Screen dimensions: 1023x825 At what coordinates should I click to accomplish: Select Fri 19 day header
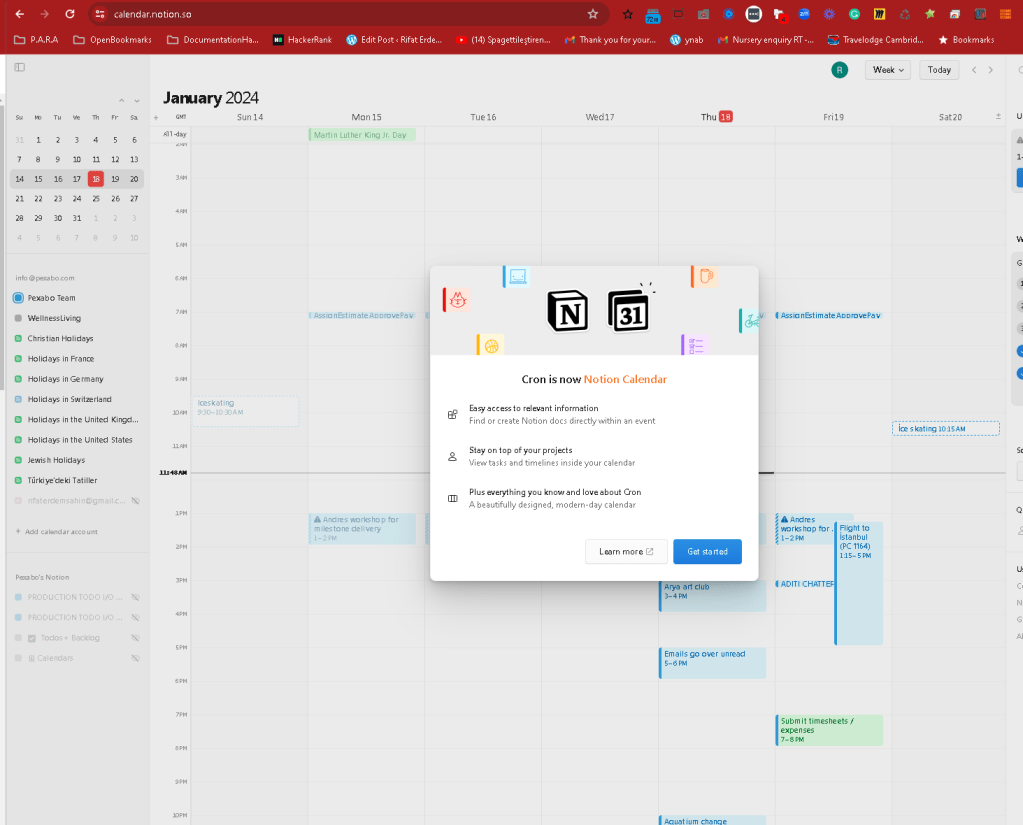(833, 117)
